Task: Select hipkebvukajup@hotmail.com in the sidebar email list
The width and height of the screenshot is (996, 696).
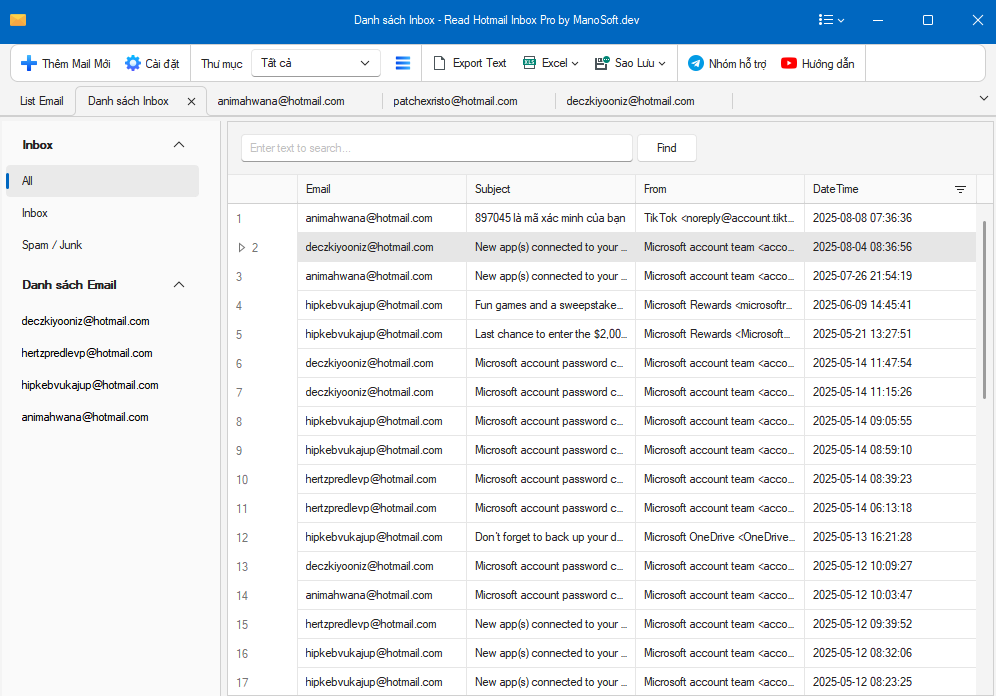Action: (90, 385)
